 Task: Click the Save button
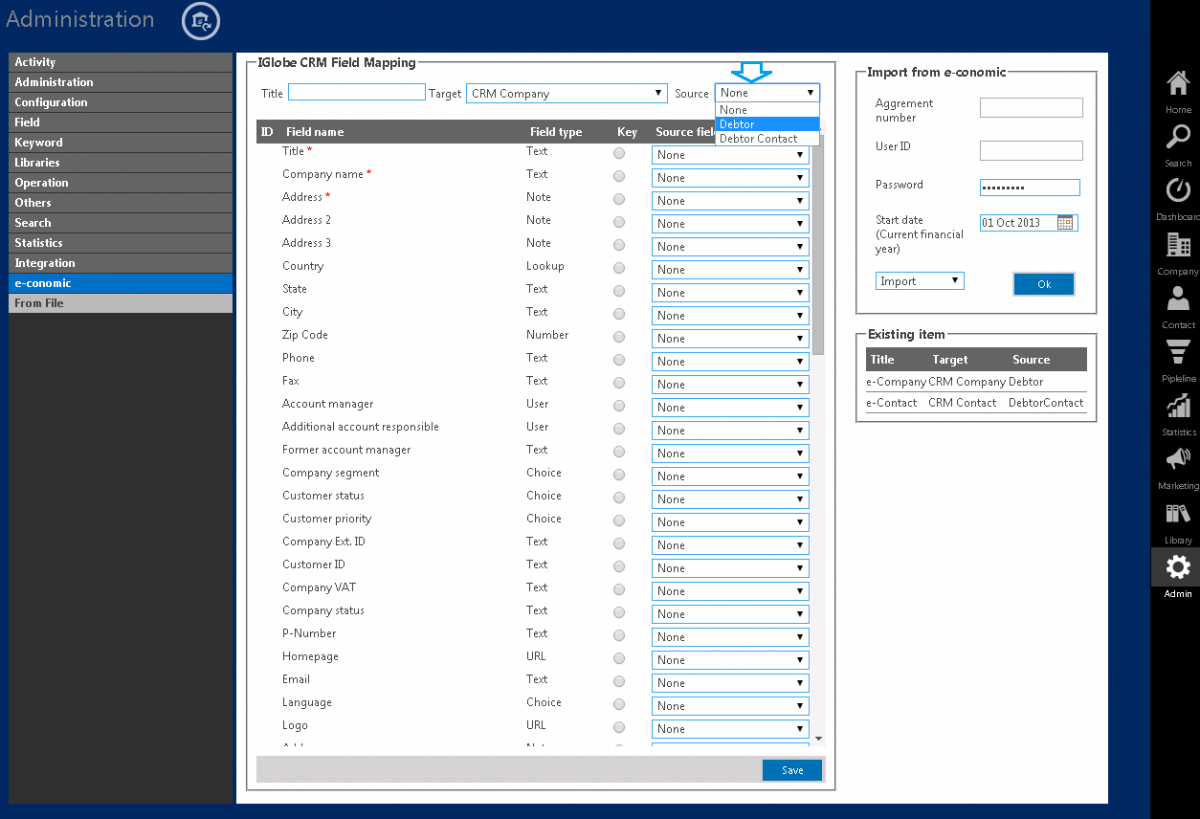pos(792,770)
